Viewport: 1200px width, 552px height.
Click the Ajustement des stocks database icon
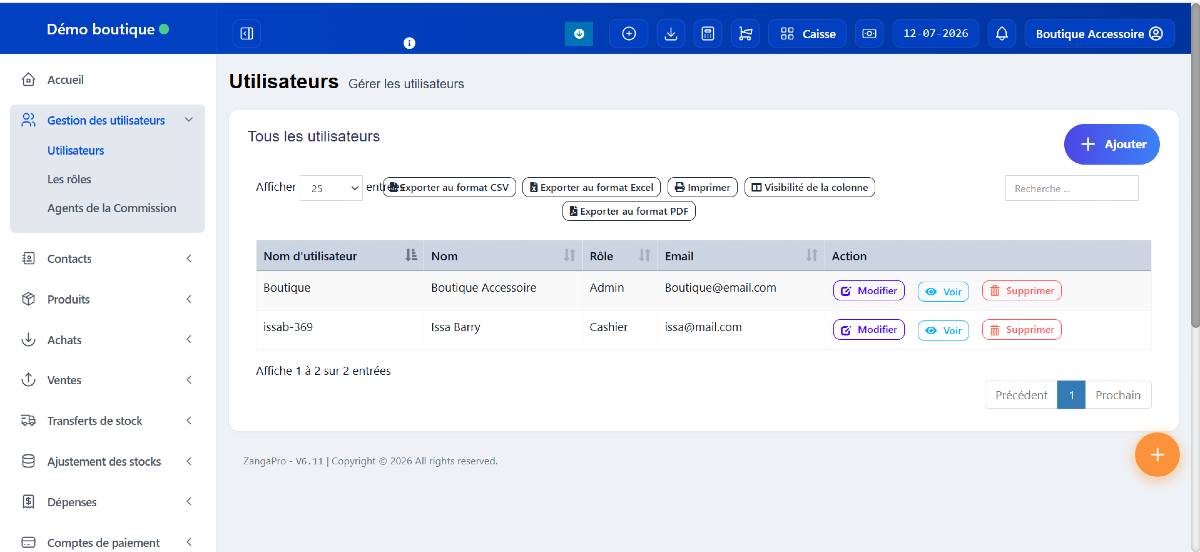point(29,461)
